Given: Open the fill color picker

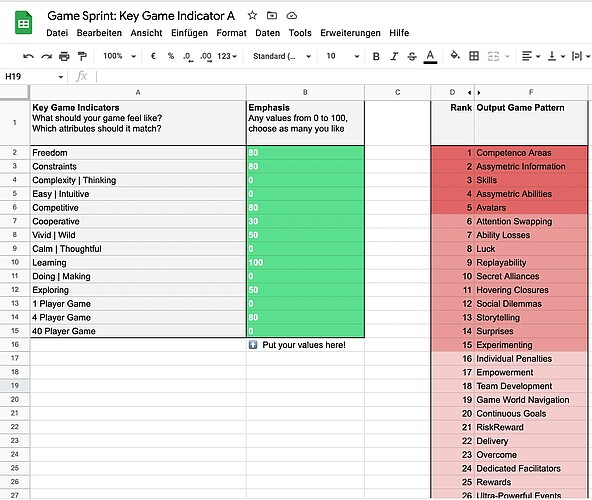Looking at the screenshot, I should [455, 56].
